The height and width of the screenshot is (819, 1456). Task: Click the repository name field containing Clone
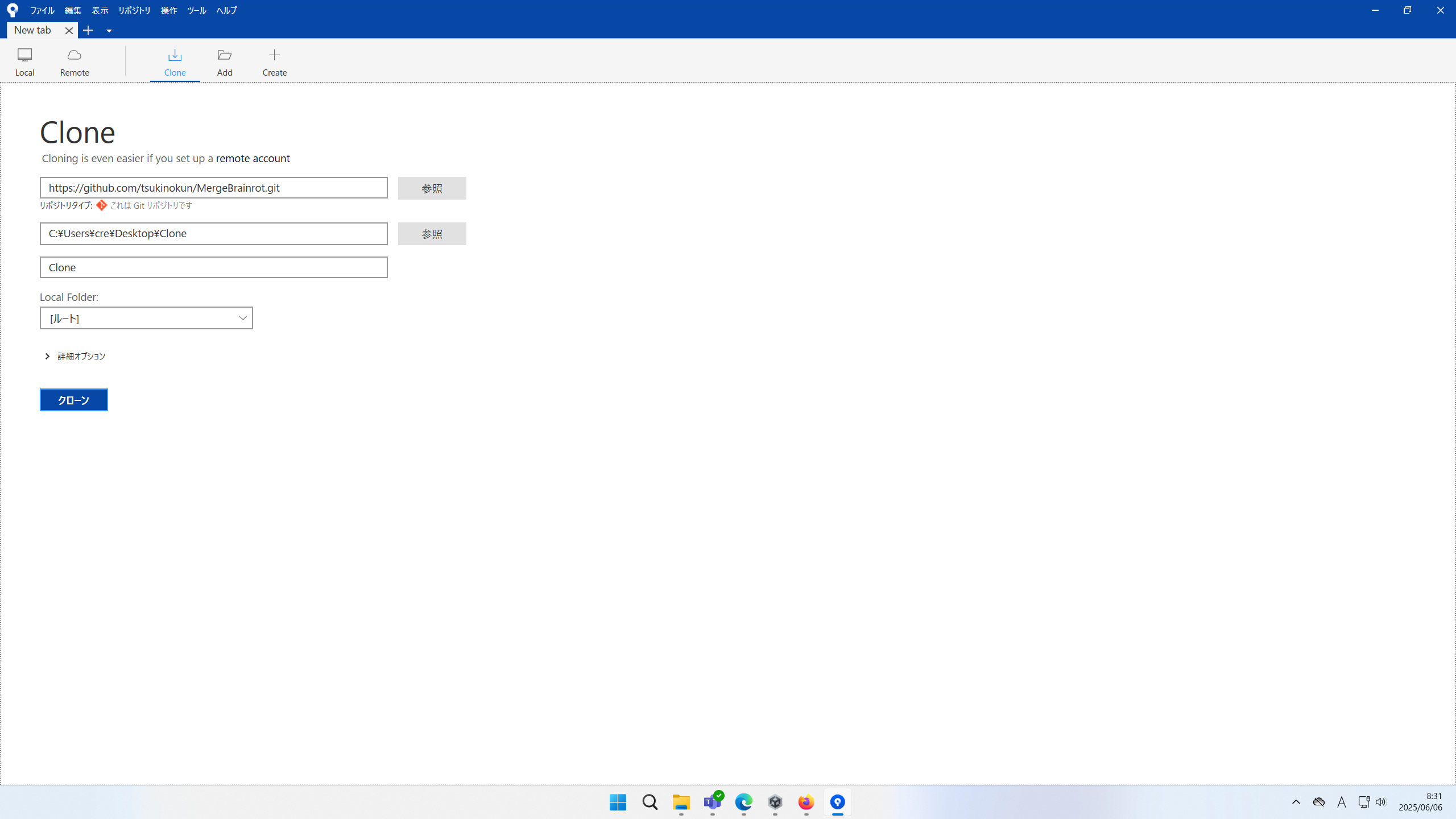[213, 267]
